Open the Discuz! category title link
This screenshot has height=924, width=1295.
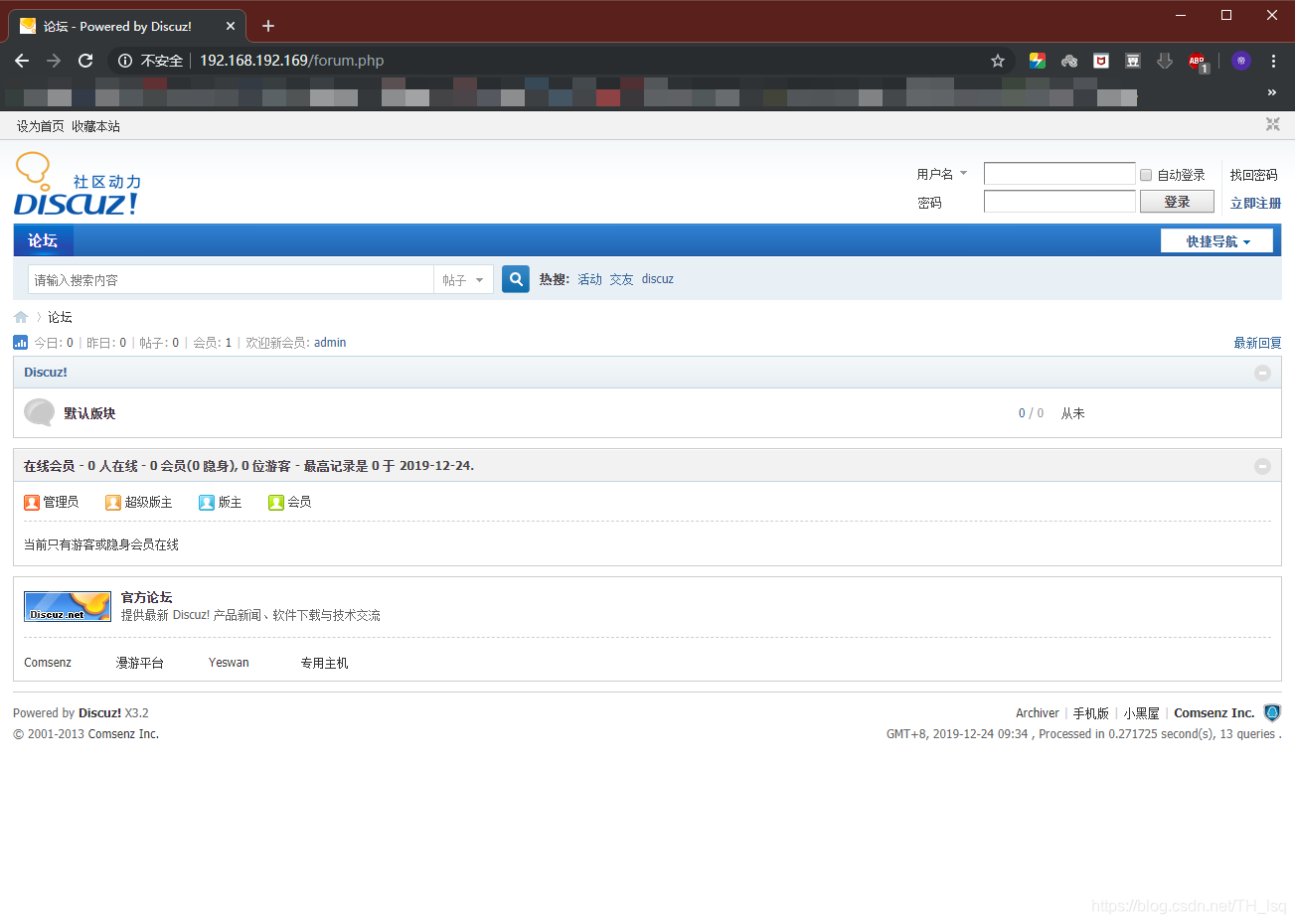click(46, 373)
